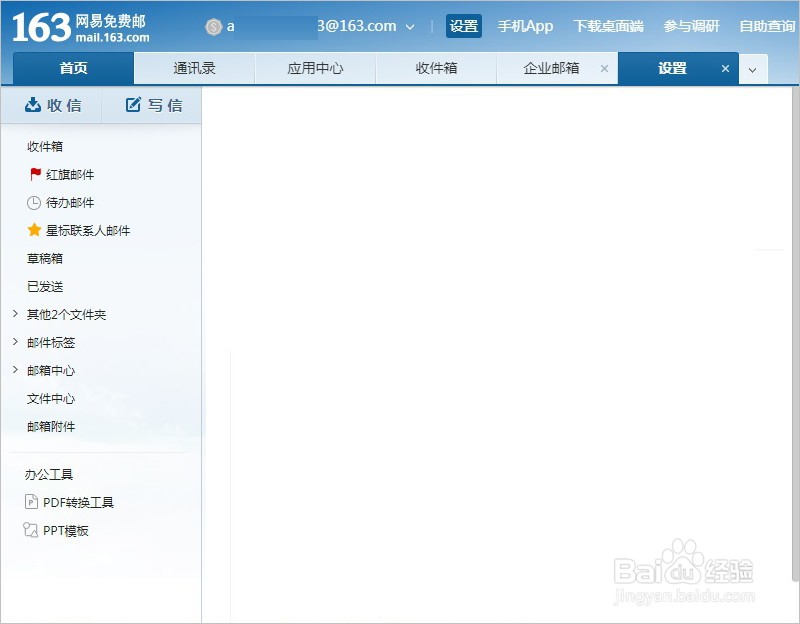Select the PPT模板 icon
Viewport: 800px width, 624px height.
[31, 530]
